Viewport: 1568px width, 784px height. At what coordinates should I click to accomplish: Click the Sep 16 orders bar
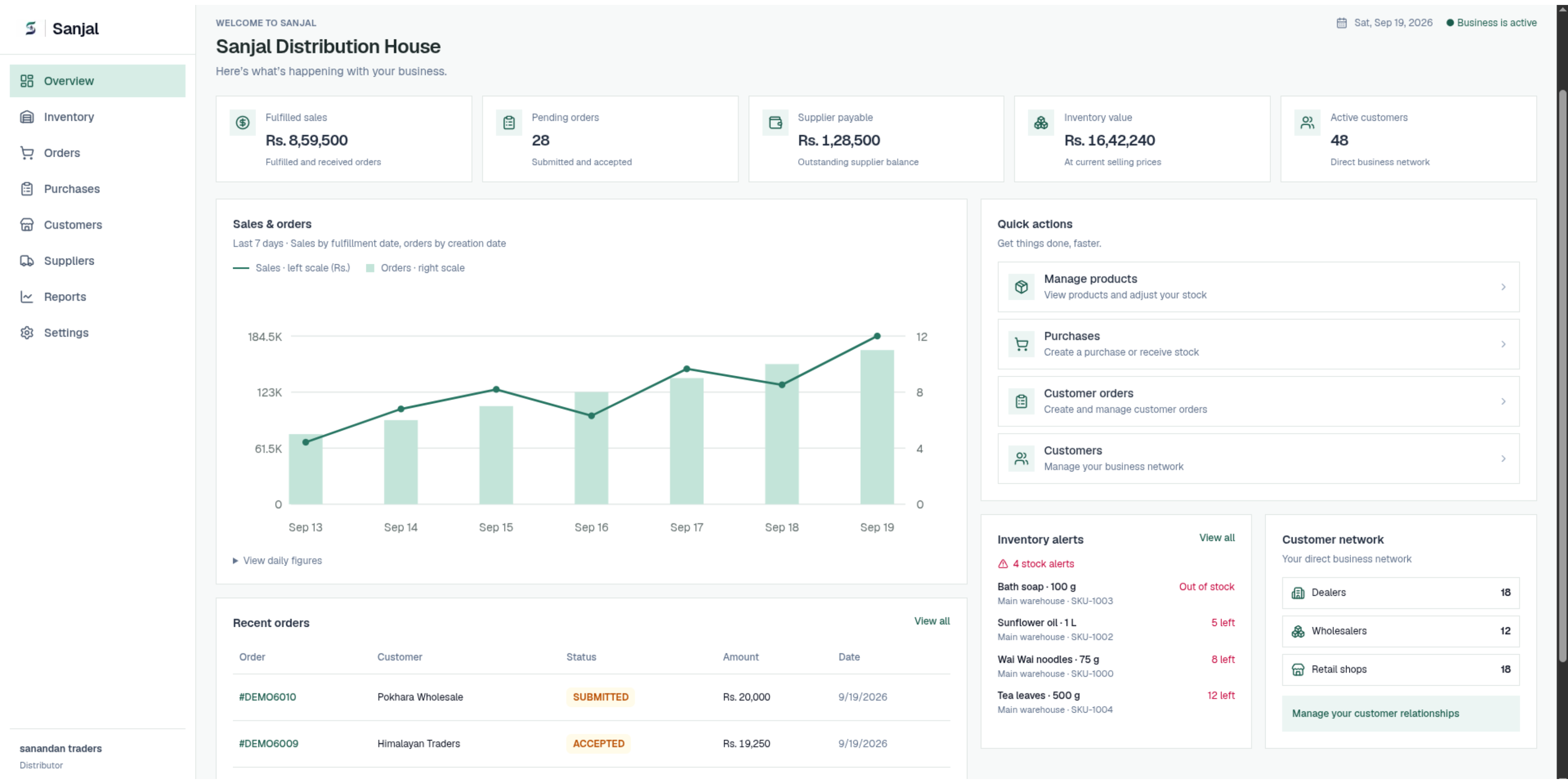point(591,448)
